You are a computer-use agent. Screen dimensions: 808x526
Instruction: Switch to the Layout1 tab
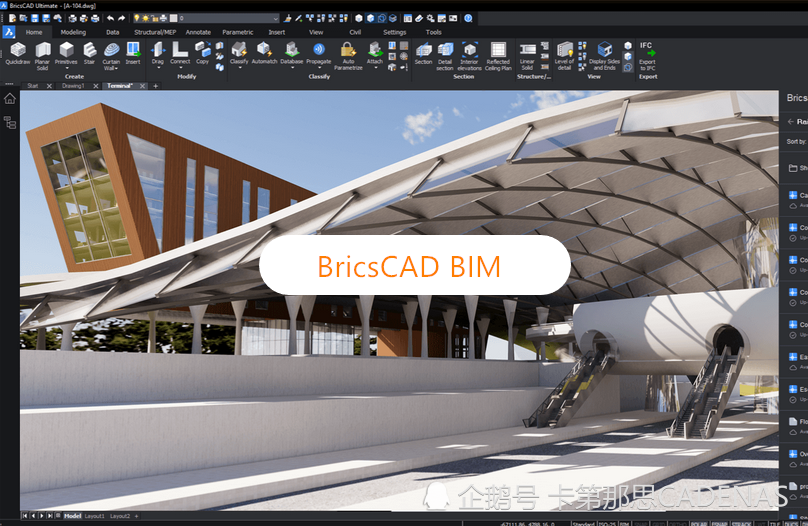(x=94, y=516)
